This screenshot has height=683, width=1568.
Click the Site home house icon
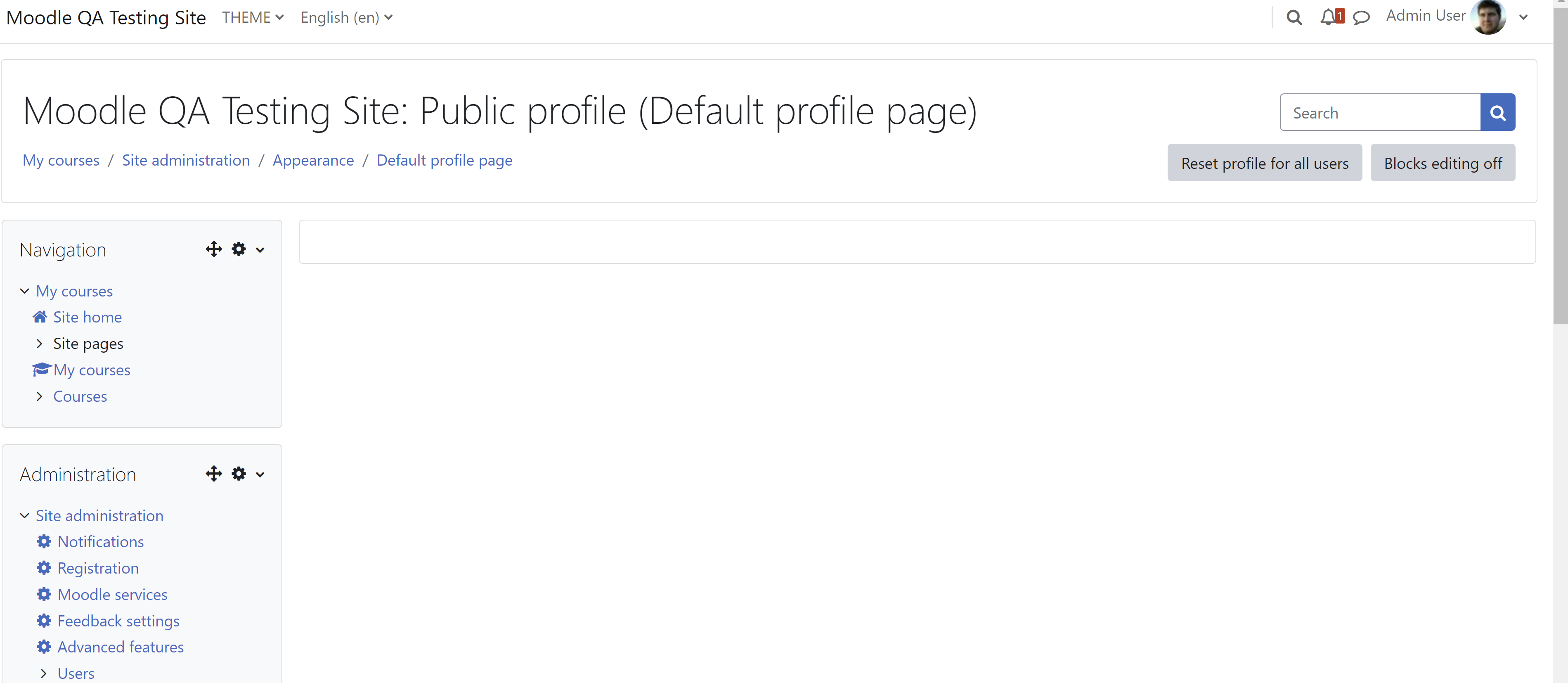tap(40, 317)
